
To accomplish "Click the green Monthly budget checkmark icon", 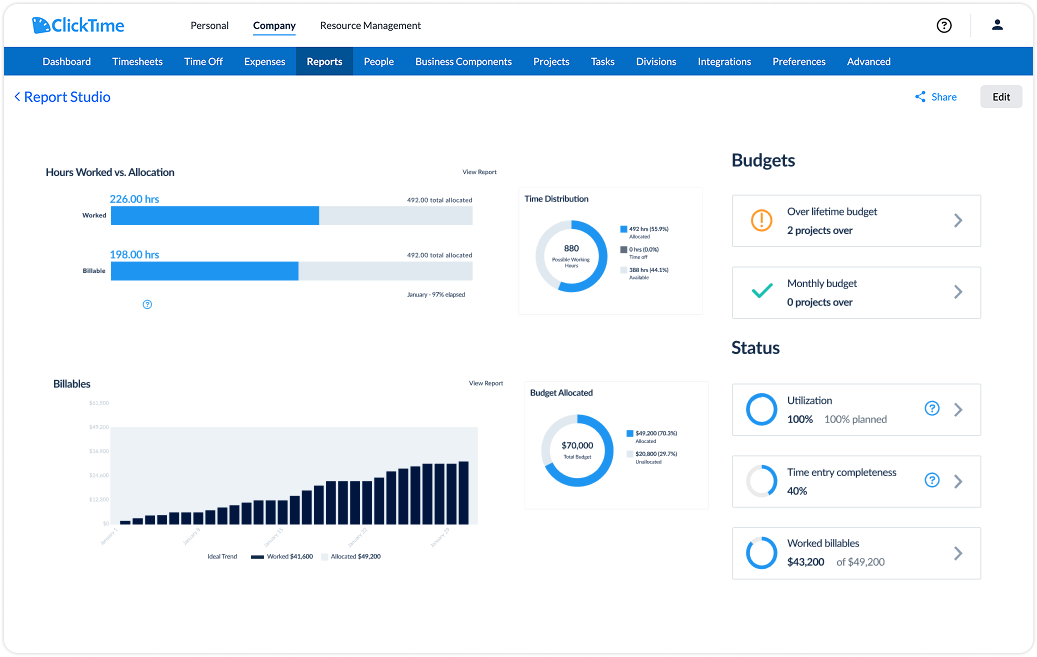I will 762,292.
